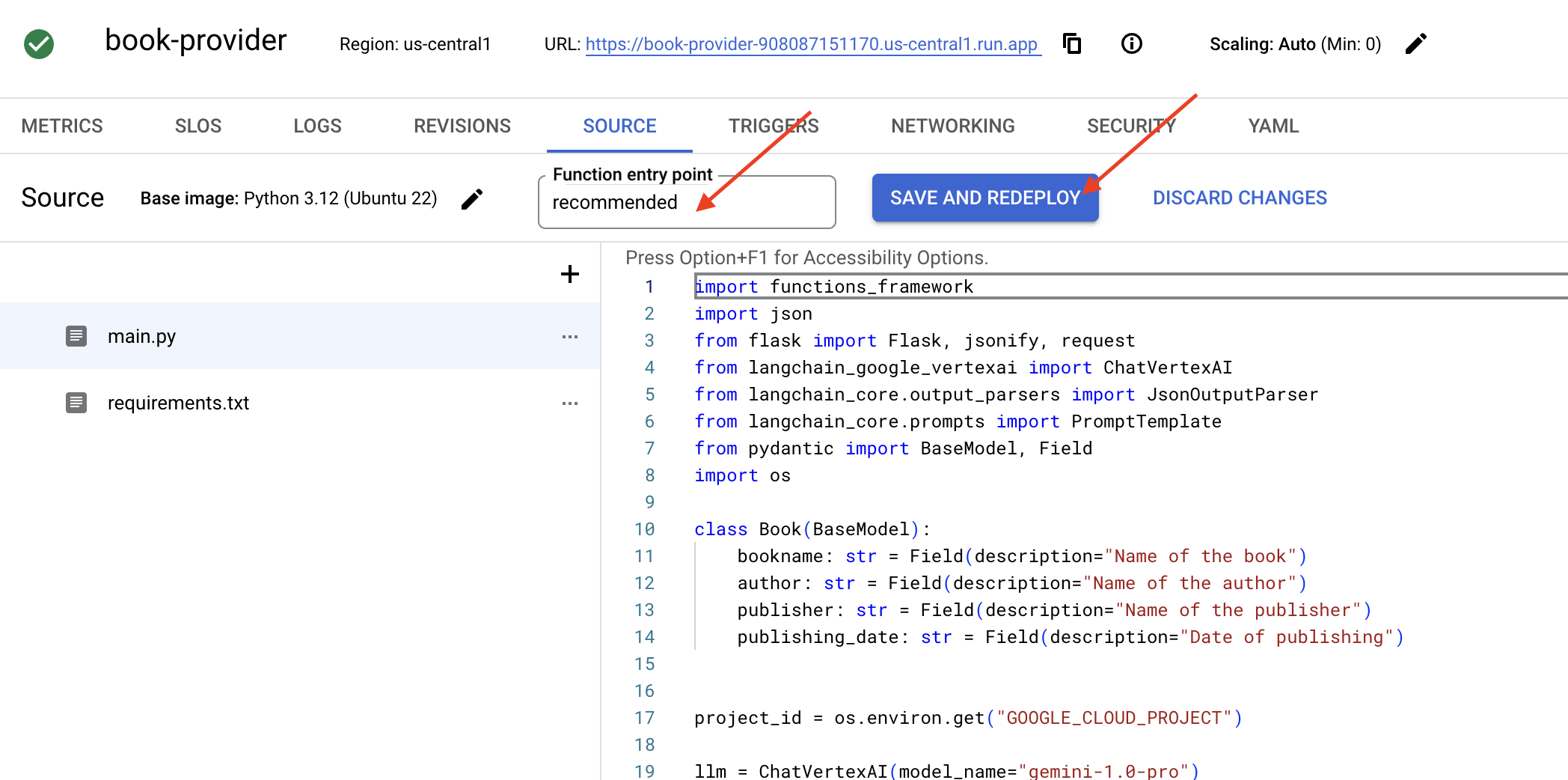
Task: Open the book-provider service URL link
Action: pos(812,44)
